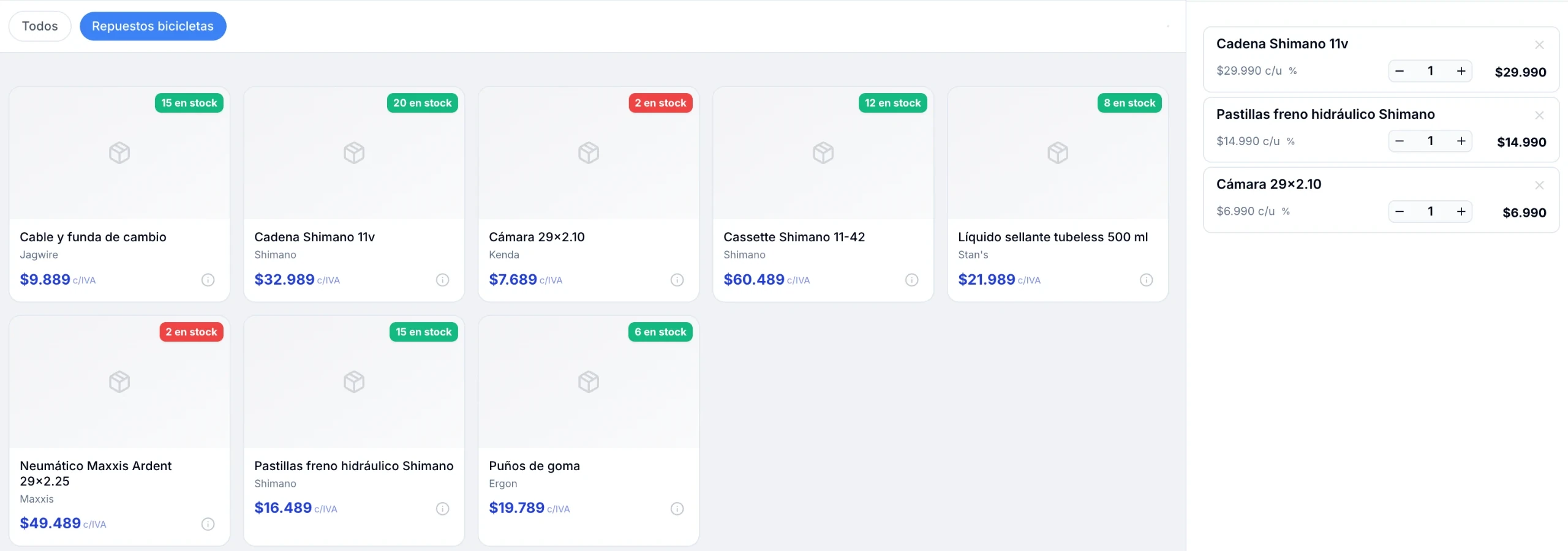Click the $49.489 price on Neumático card

tap(50, 523)
